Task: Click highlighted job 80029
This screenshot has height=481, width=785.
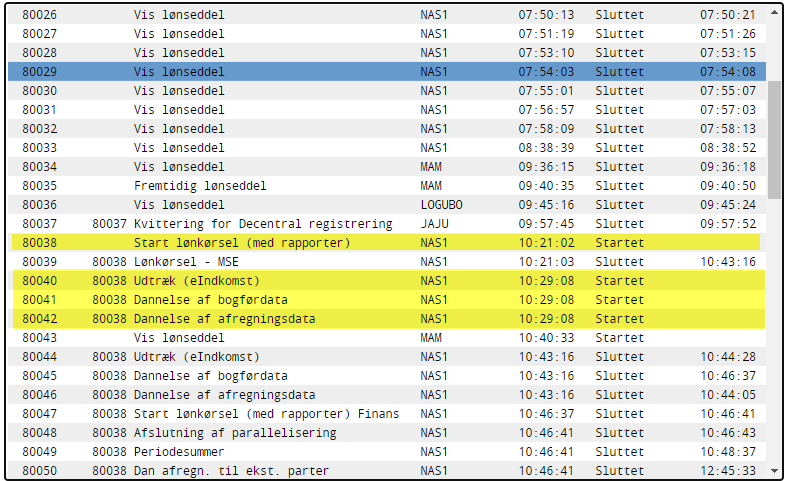Action: pos(386,72)
